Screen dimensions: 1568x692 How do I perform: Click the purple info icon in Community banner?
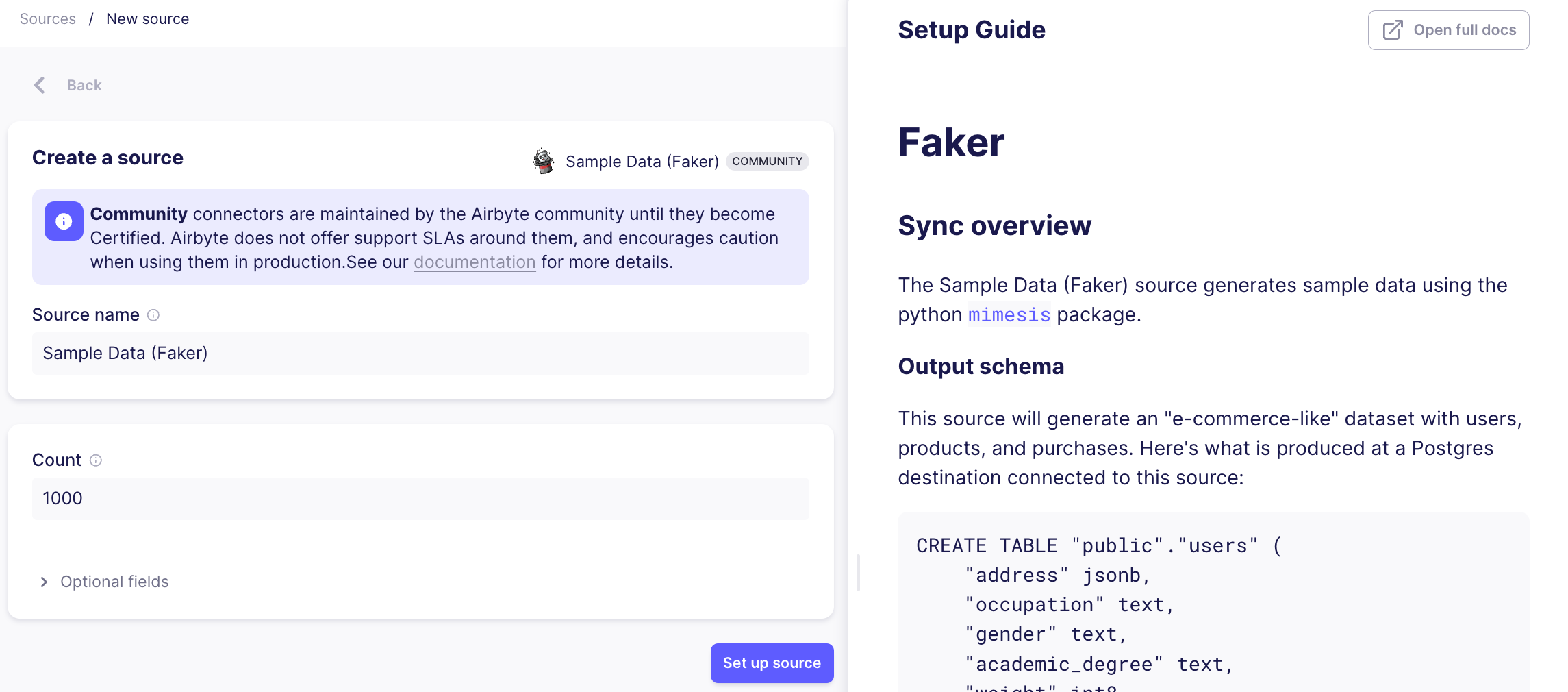tap(64, 221)
